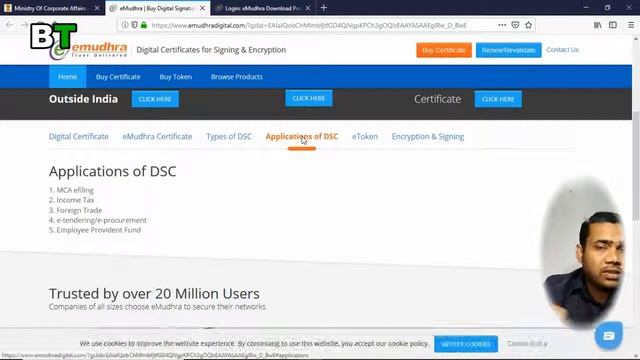
Task: Accept cookies with the blue button
Action: 466,344
